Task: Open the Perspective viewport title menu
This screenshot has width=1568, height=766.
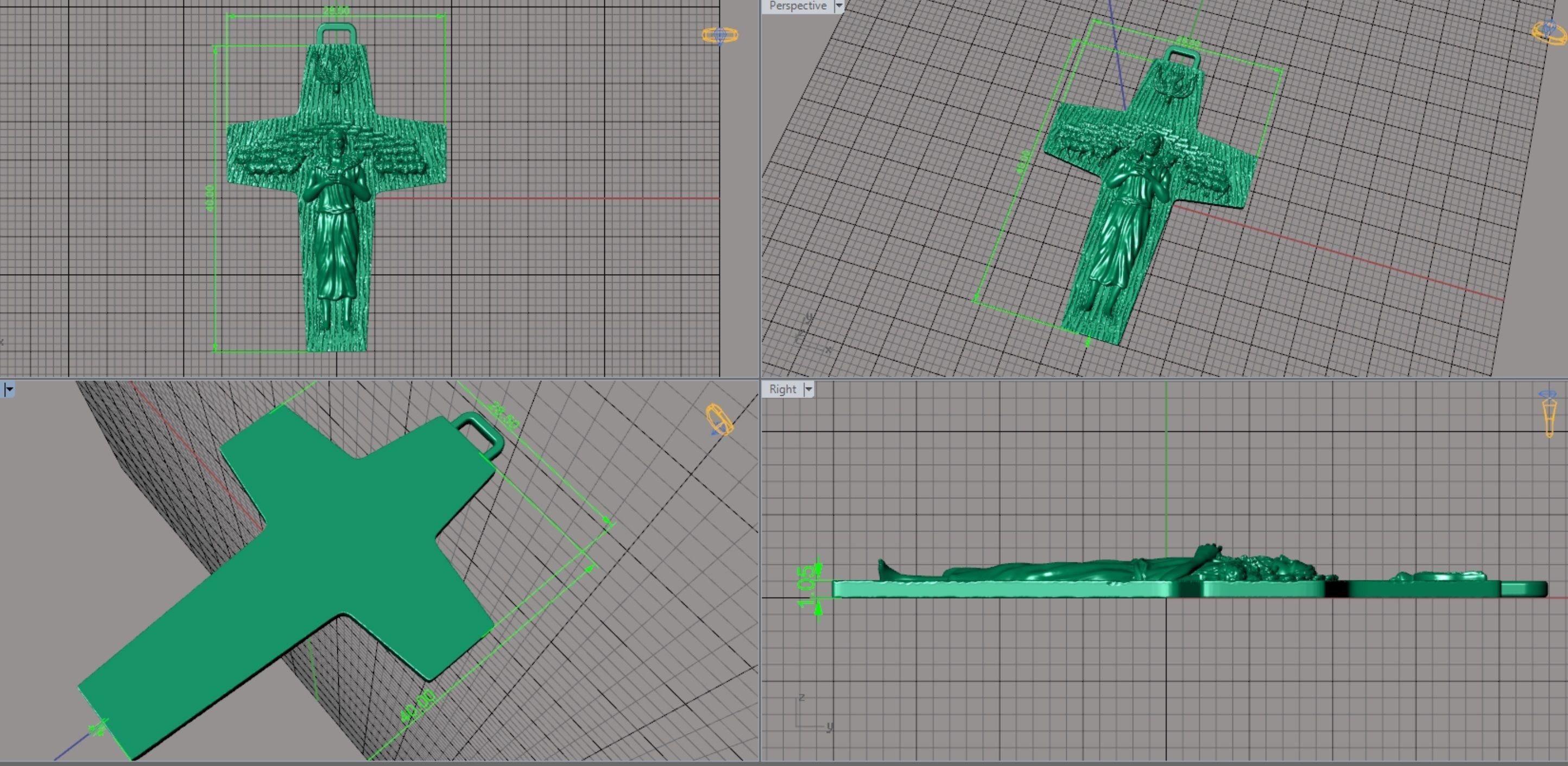Action: click(x=798, y=6)
